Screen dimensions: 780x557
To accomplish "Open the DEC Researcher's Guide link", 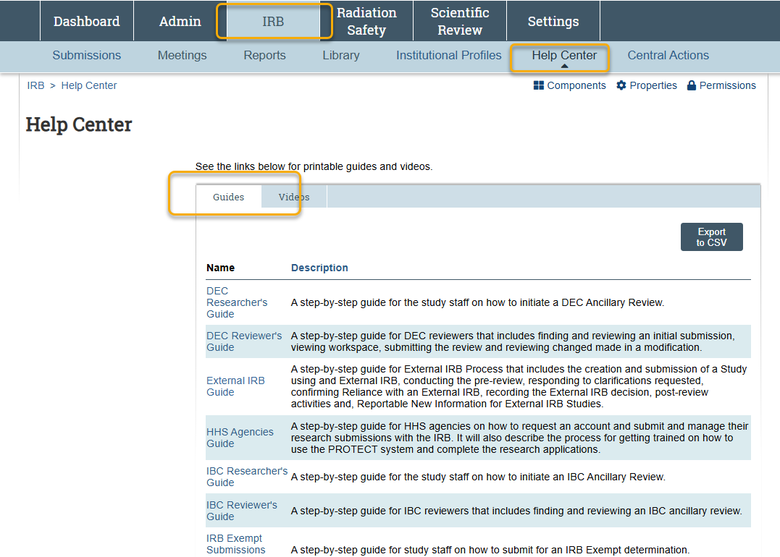I will (237, 302).
